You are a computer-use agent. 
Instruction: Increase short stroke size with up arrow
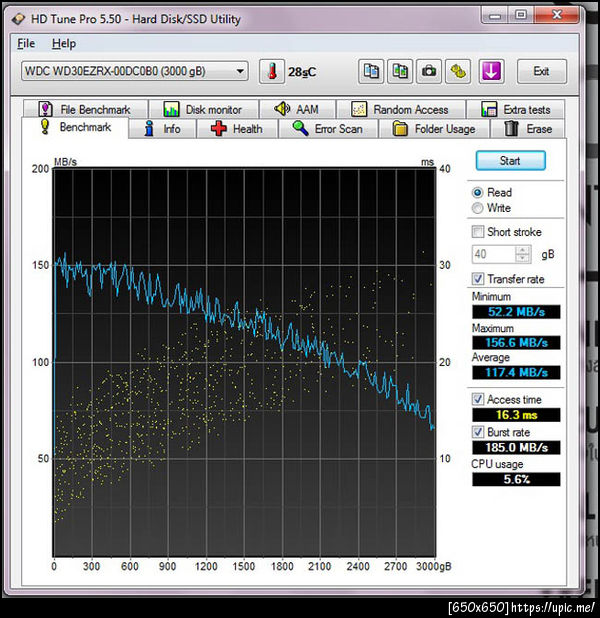coord(523,250)
